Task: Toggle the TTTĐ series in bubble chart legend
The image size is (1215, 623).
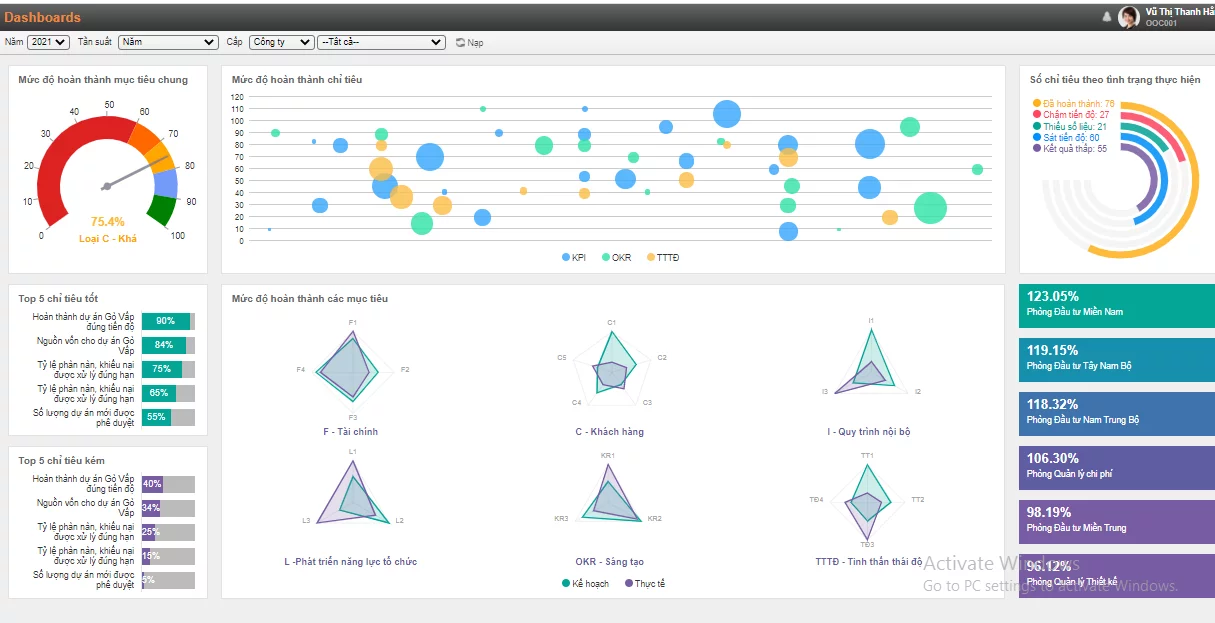Action: point(660,258)
